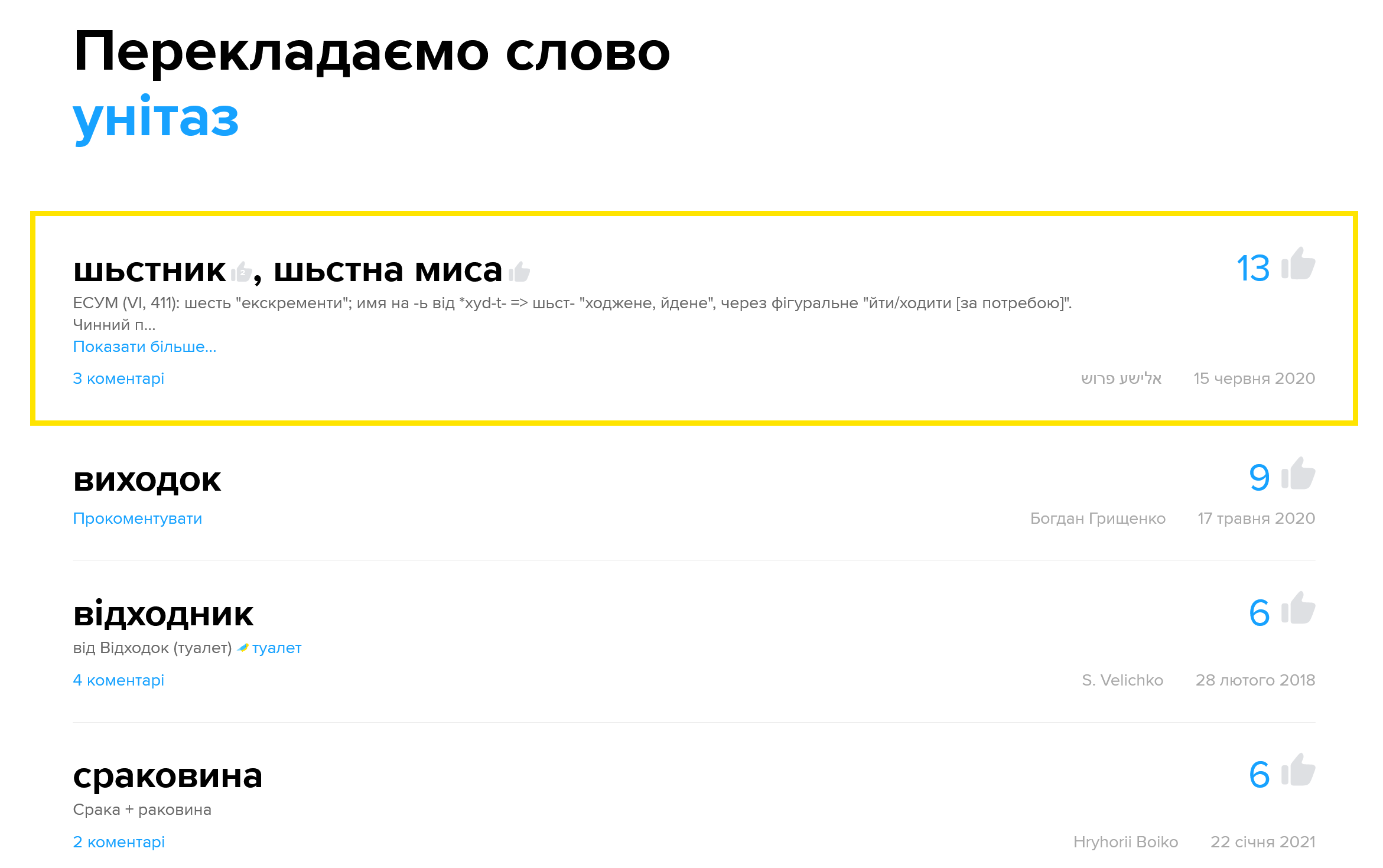Click small thumbs-up beside word шьстник

[241, 272]
